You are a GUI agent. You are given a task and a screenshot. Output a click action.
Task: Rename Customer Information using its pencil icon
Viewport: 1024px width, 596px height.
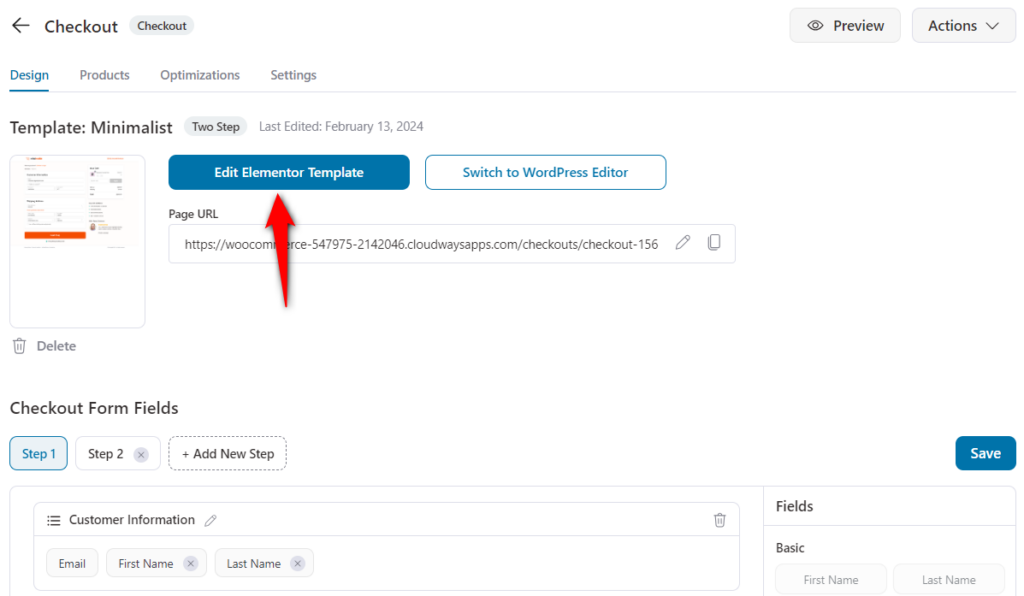click(x=210, y=519)
